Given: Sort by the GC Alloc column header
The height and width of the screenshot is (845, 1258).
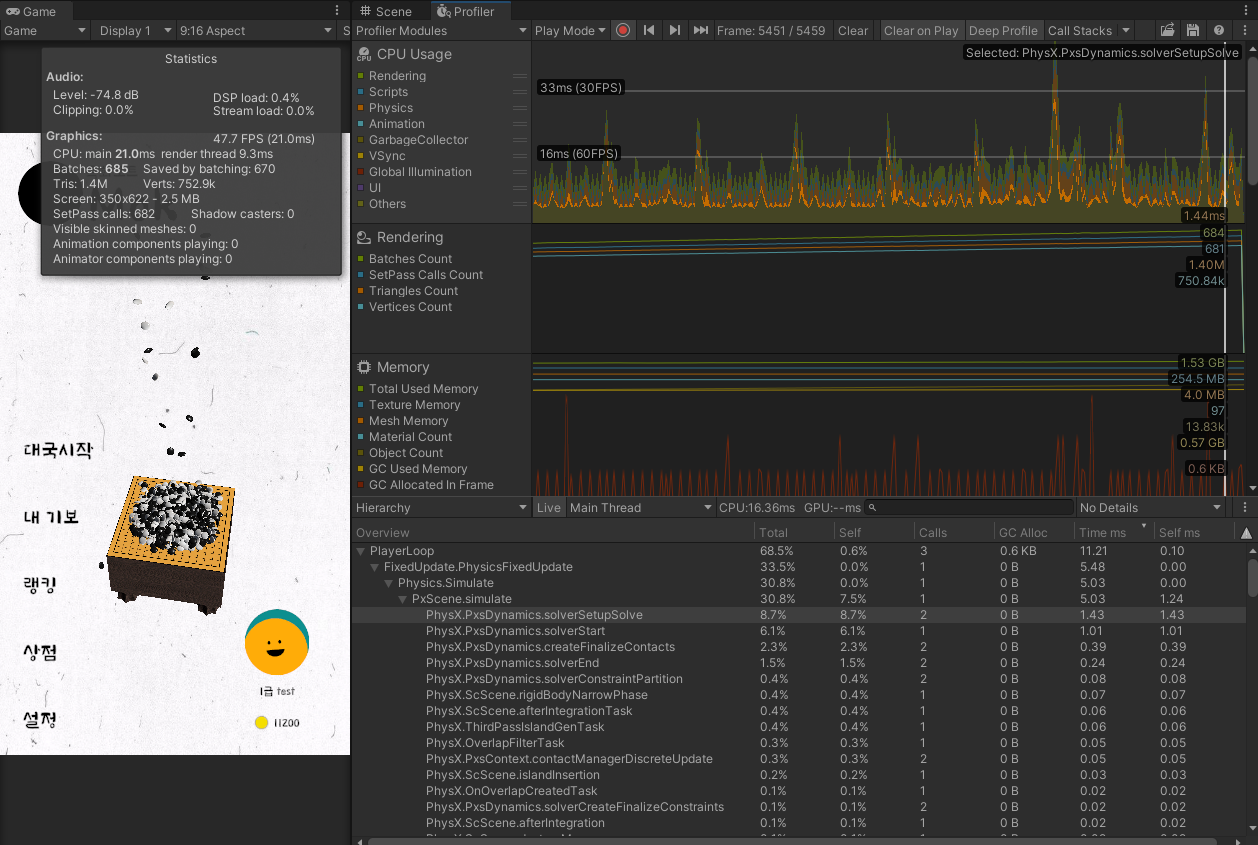Looking at the screenshot, I should 1034,533.
